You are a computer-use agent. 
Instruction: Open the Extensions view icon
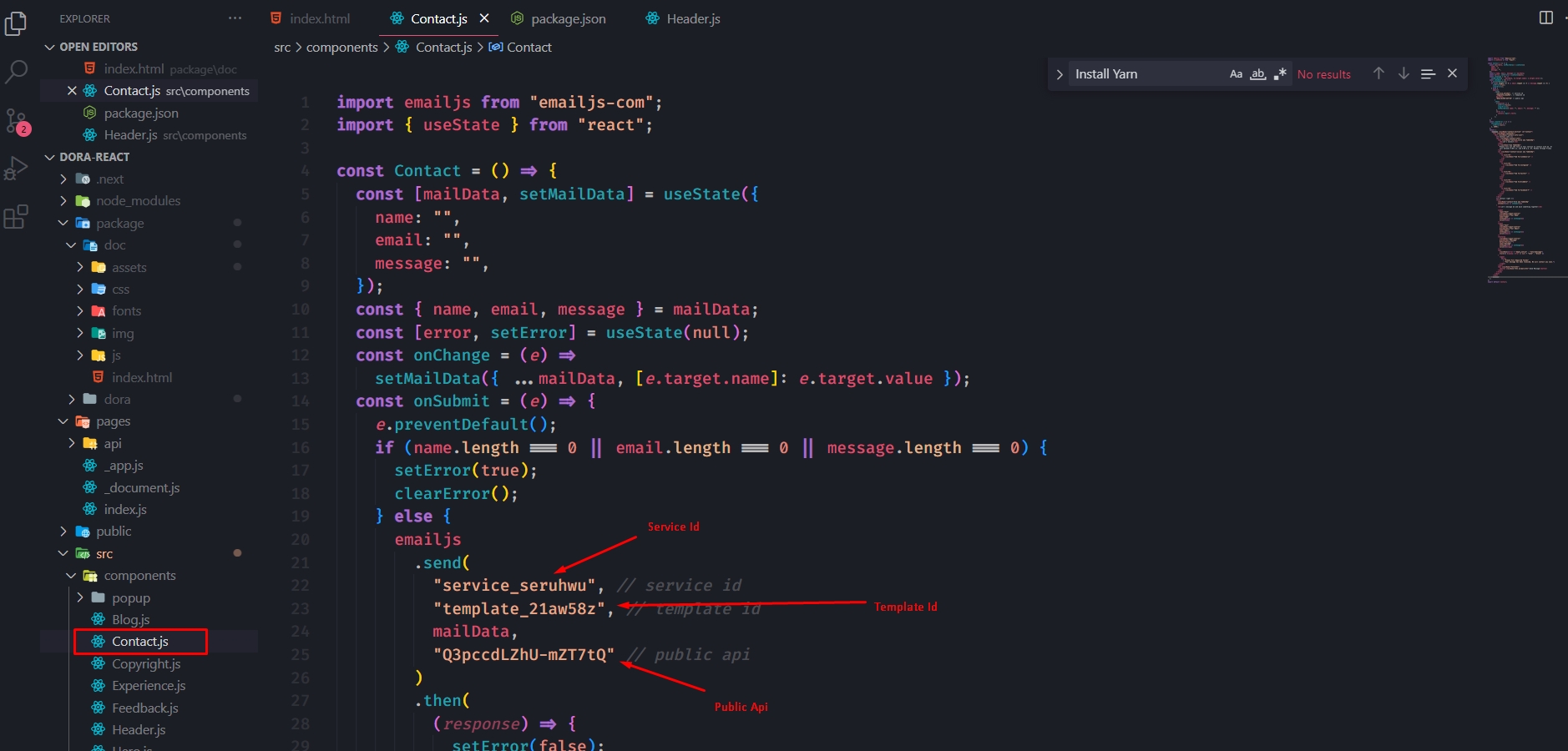[16, 217]
